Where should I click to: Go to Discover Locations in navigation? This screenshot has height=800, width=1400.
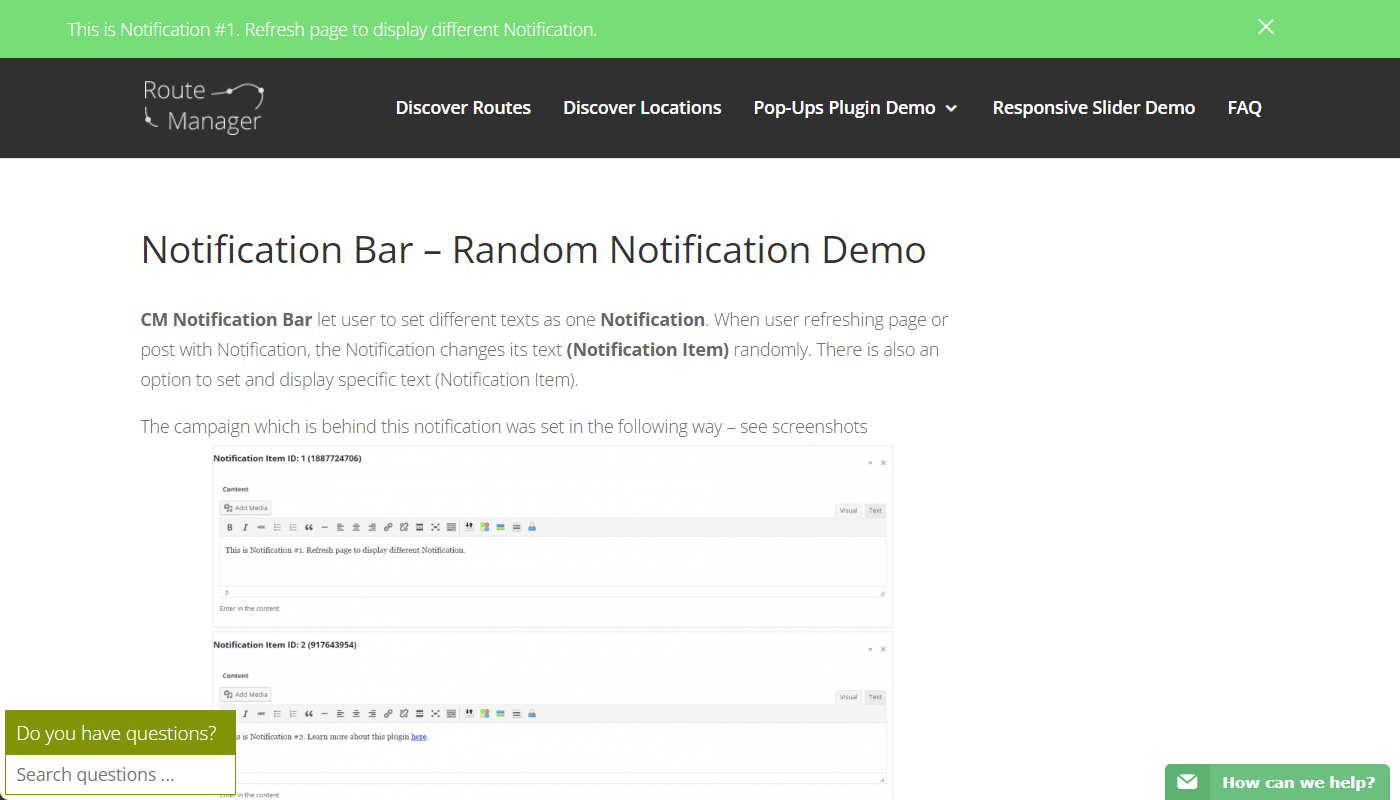coord(642,108)
